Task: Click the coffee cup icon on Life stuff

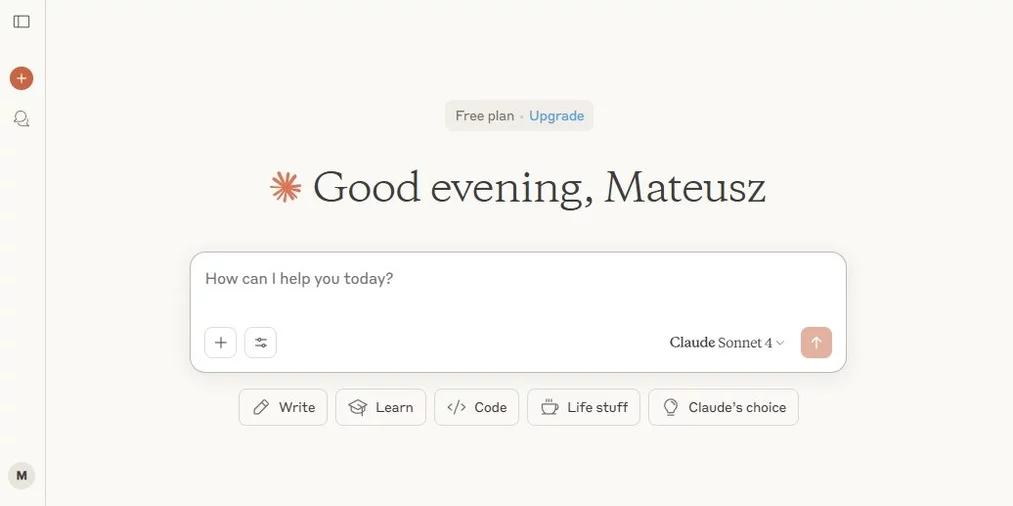Action: coord(550,407)
